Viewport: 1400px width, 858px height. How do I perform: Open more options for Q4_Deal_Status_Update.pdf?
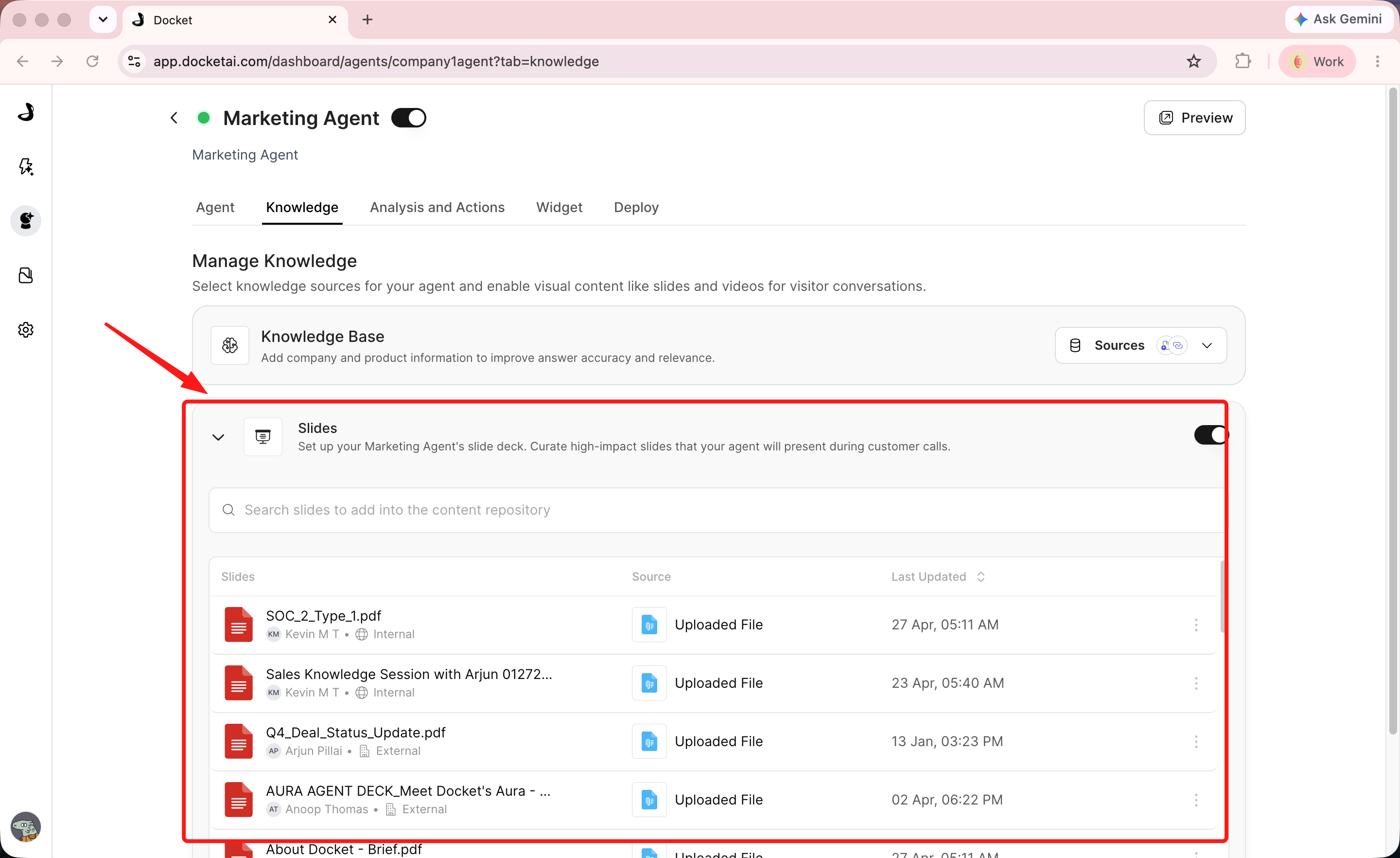click(1196, 741)
